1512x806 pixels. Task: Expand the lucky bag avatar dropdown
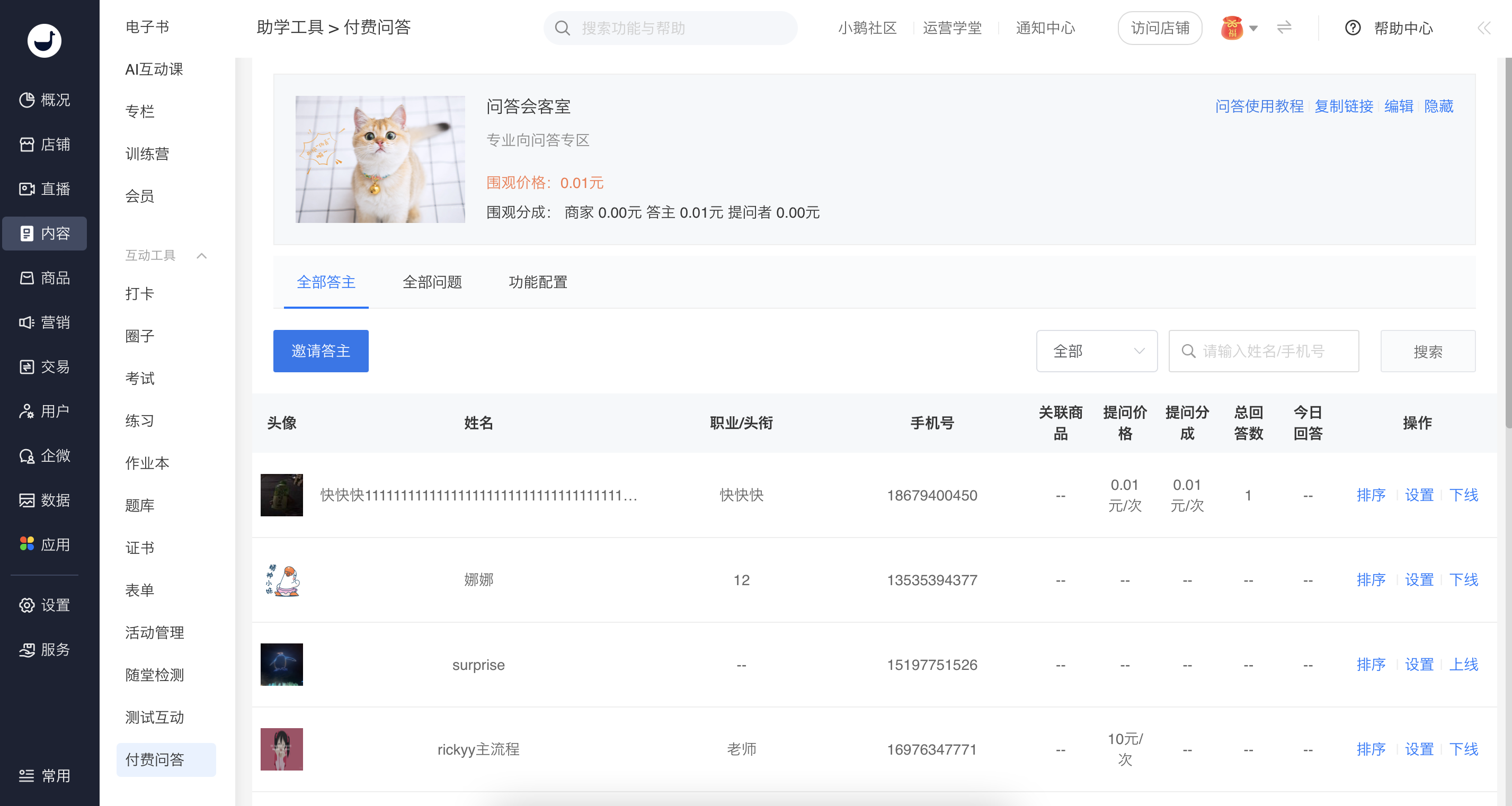[1253, 28]
